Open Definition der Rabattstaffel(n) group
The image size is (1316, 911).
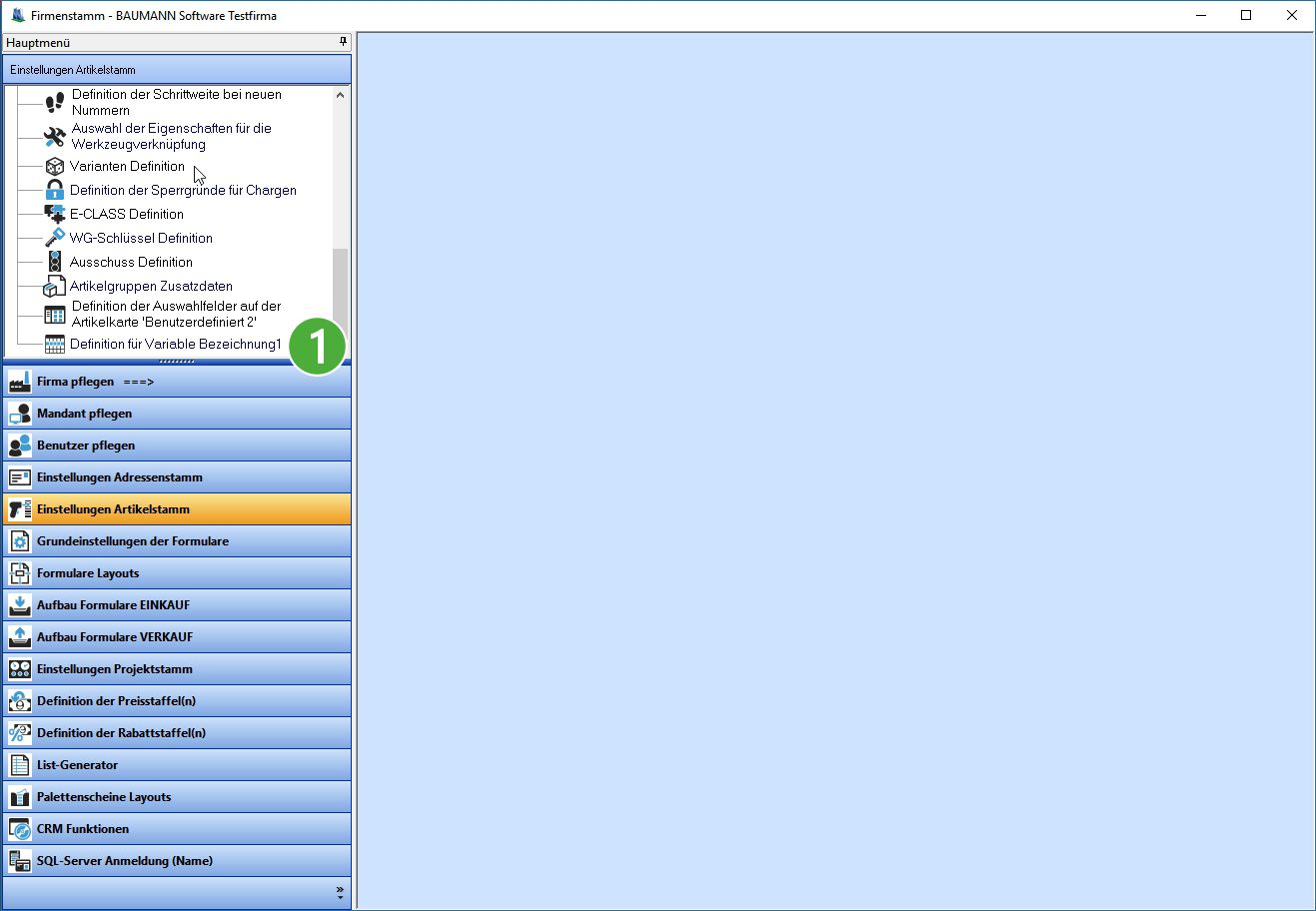[x=177, y=733]
